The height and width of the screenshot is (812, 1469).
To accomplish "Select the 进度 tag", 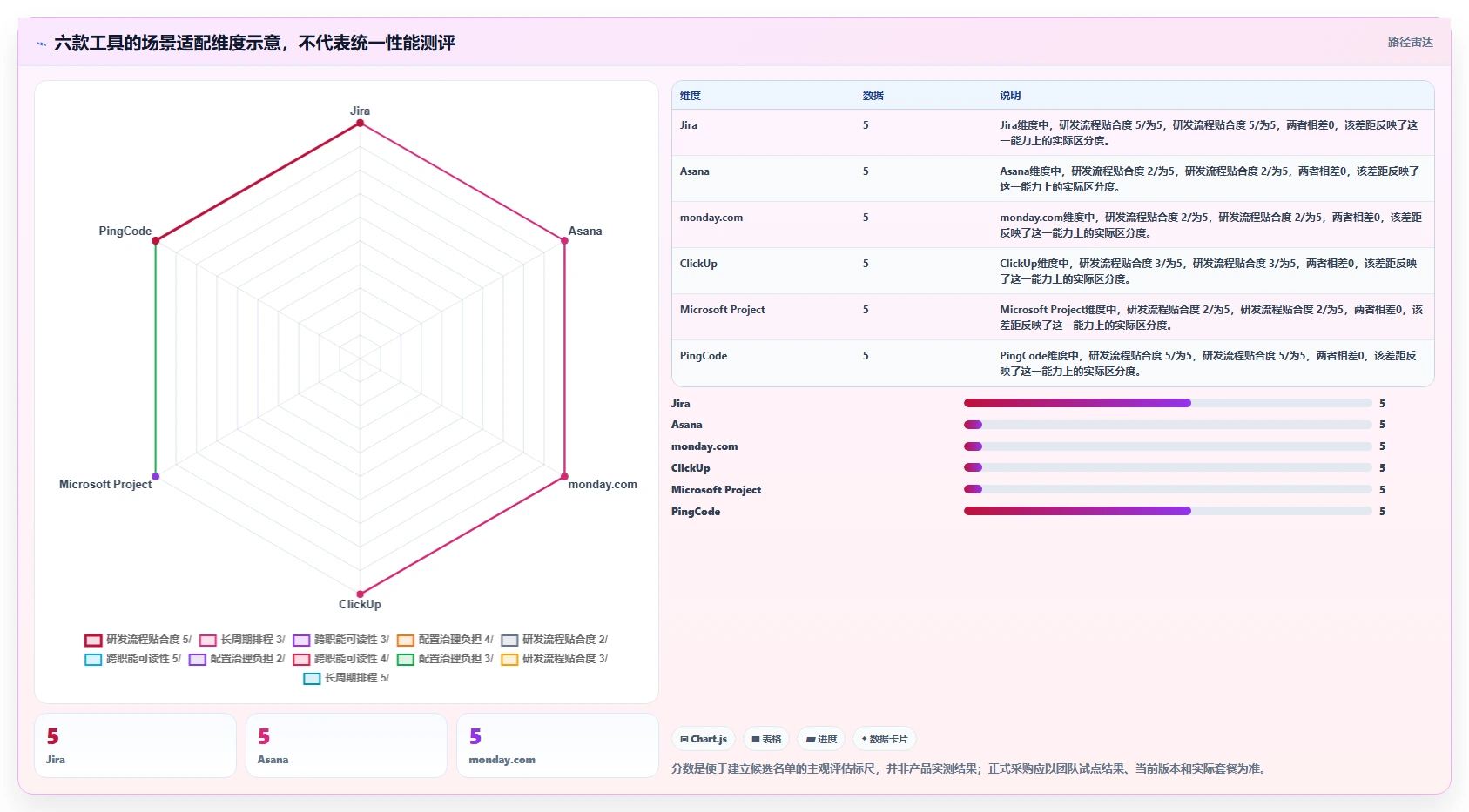I will click(x=821, y=739).
